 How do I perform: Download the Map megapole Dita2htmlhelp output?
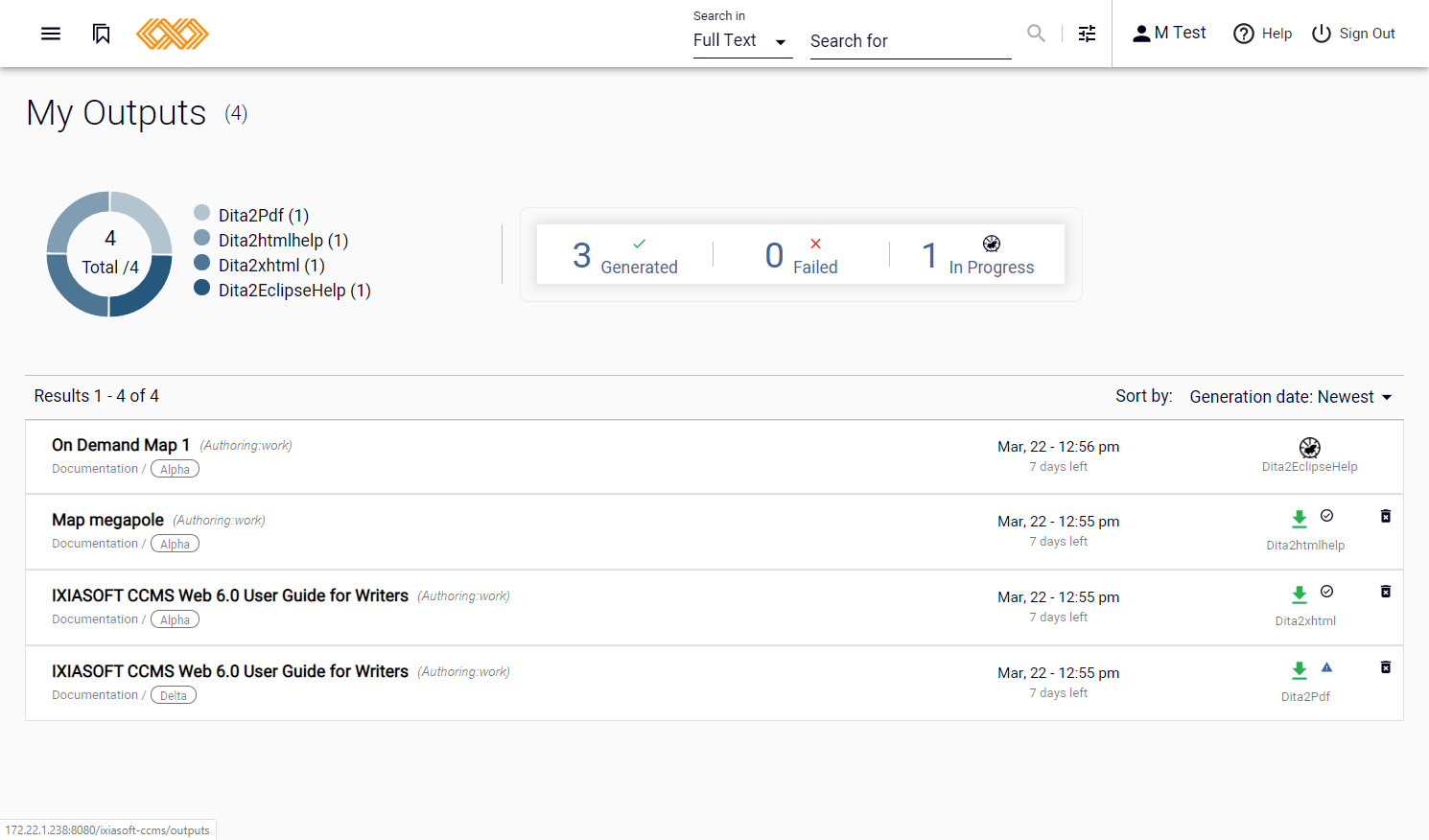tap(1300, 519)
